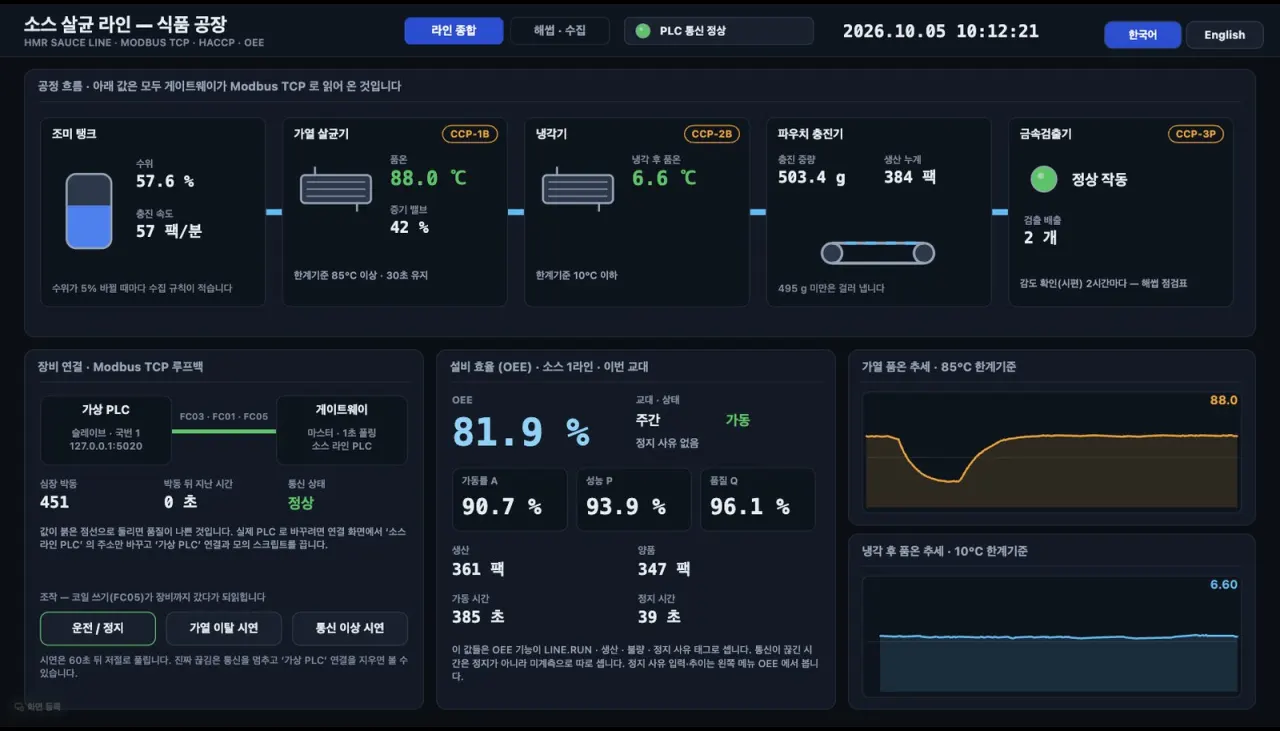The width and height of the screenshot is (1280, 731).
Task: Click the CCP-2B badge
Action: [x=712, y=134]
